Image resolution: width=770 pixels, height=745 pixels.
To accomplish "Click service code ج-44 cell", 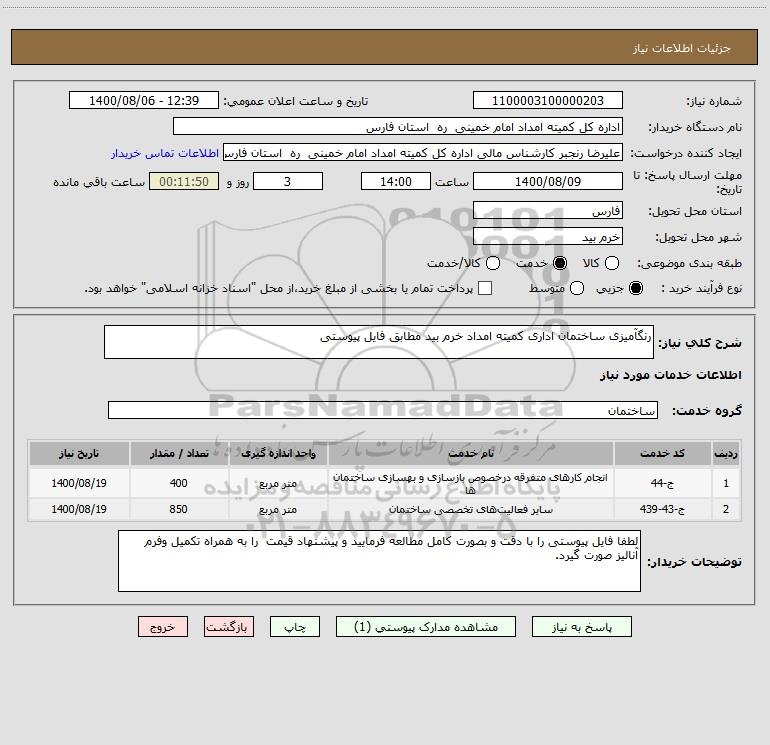I will pyautogui.click(x=662, y=483).
